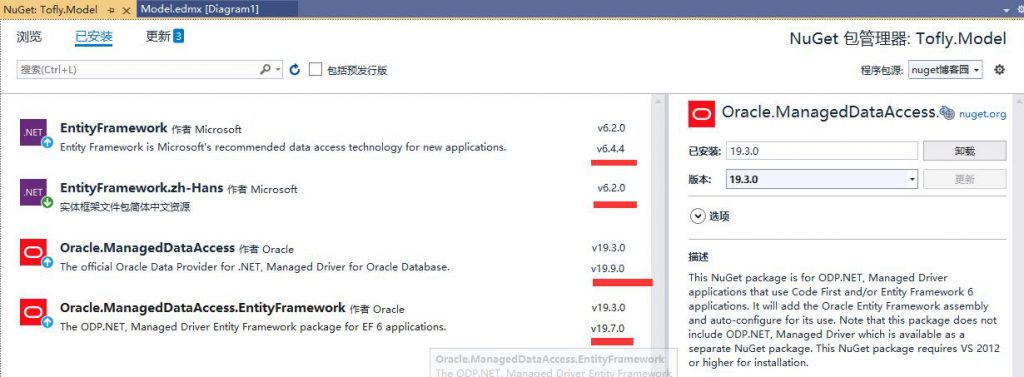1024x377 pixels.
Task: Click the 卸载 uninstall button
Action: (965, 151)
